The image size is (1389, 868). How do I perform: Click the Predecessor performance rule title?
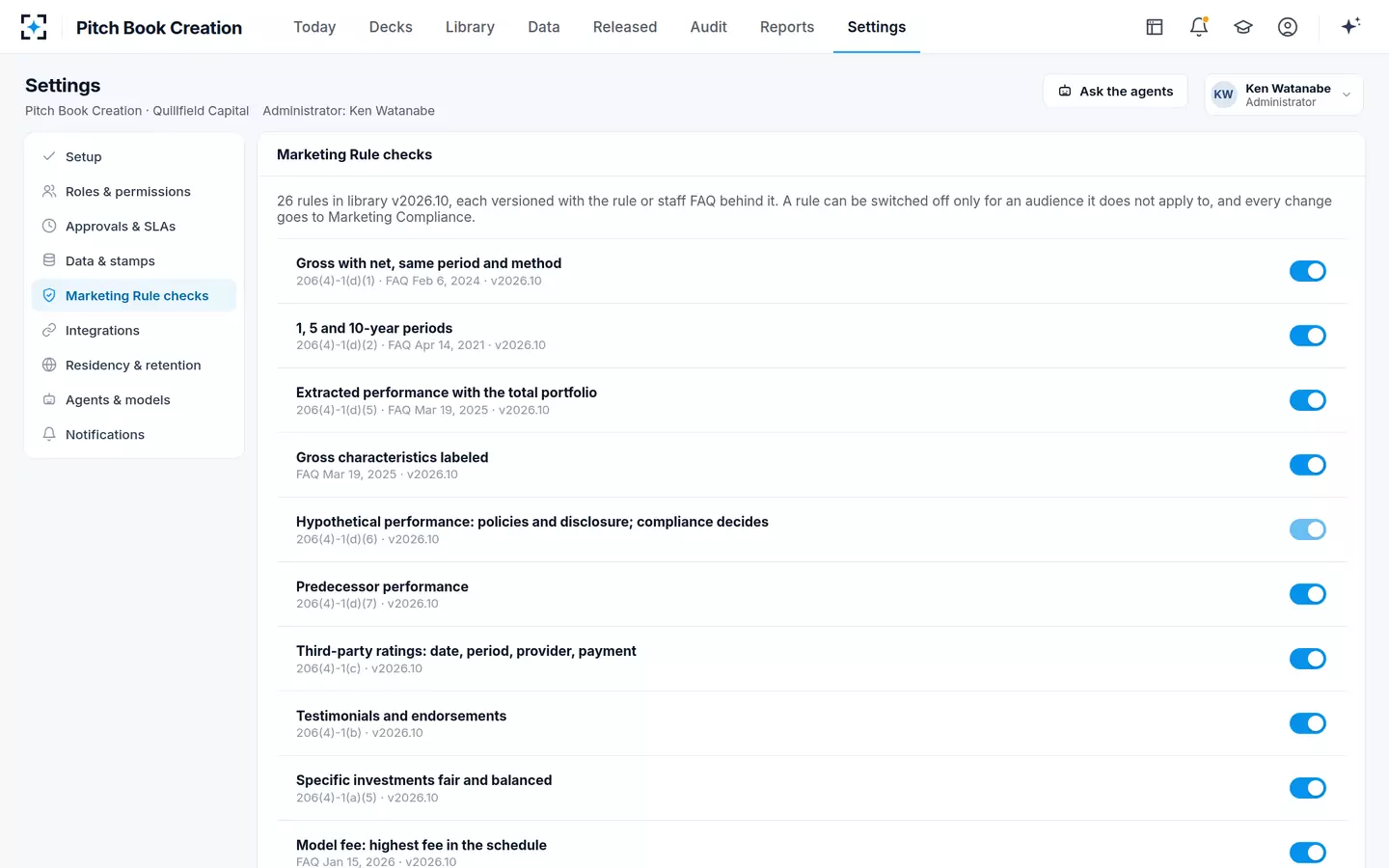coord(382,586)
